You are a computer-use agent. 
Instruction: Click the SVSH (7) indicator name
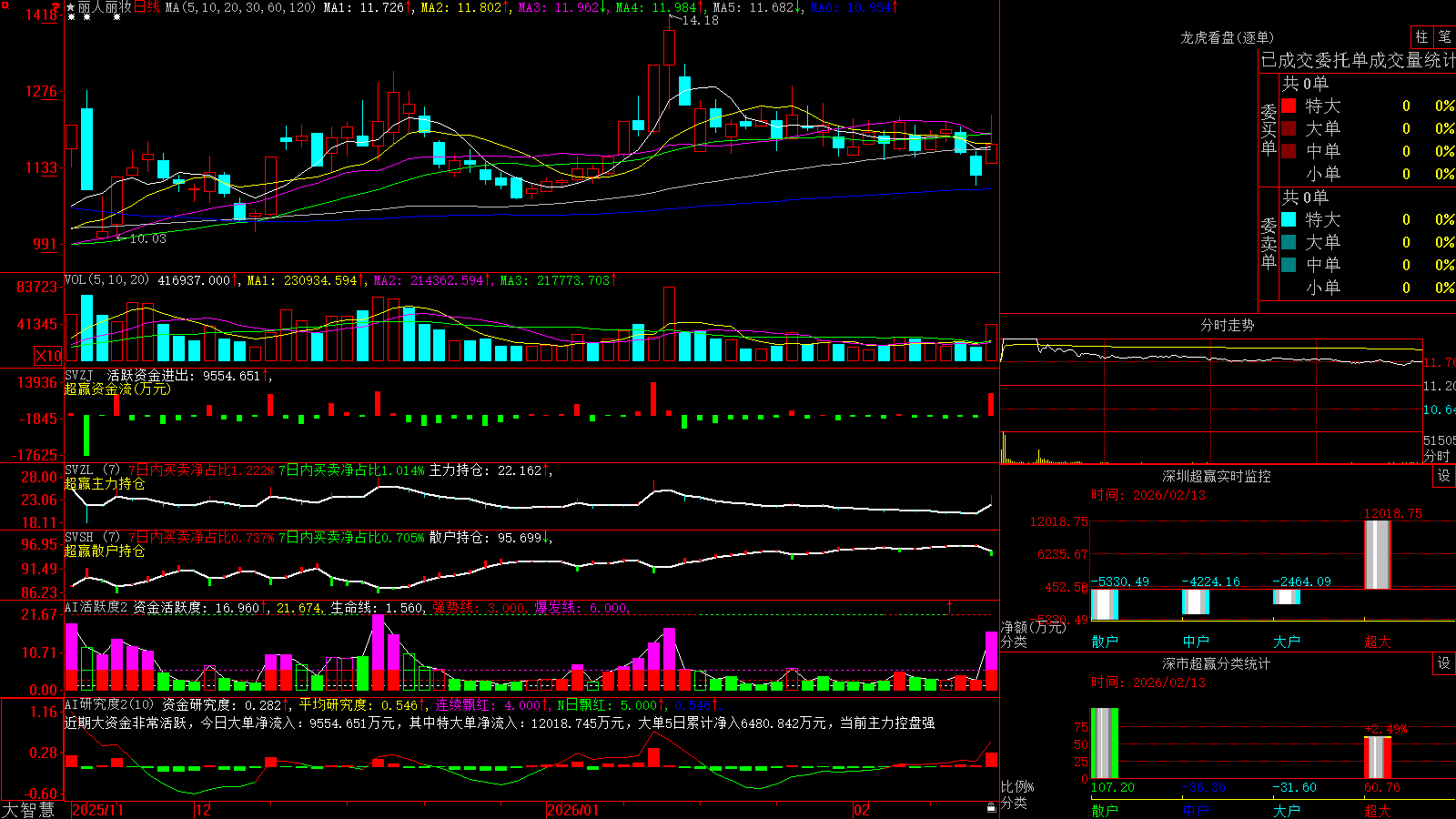pyautogui.click(x=92, y=537)
